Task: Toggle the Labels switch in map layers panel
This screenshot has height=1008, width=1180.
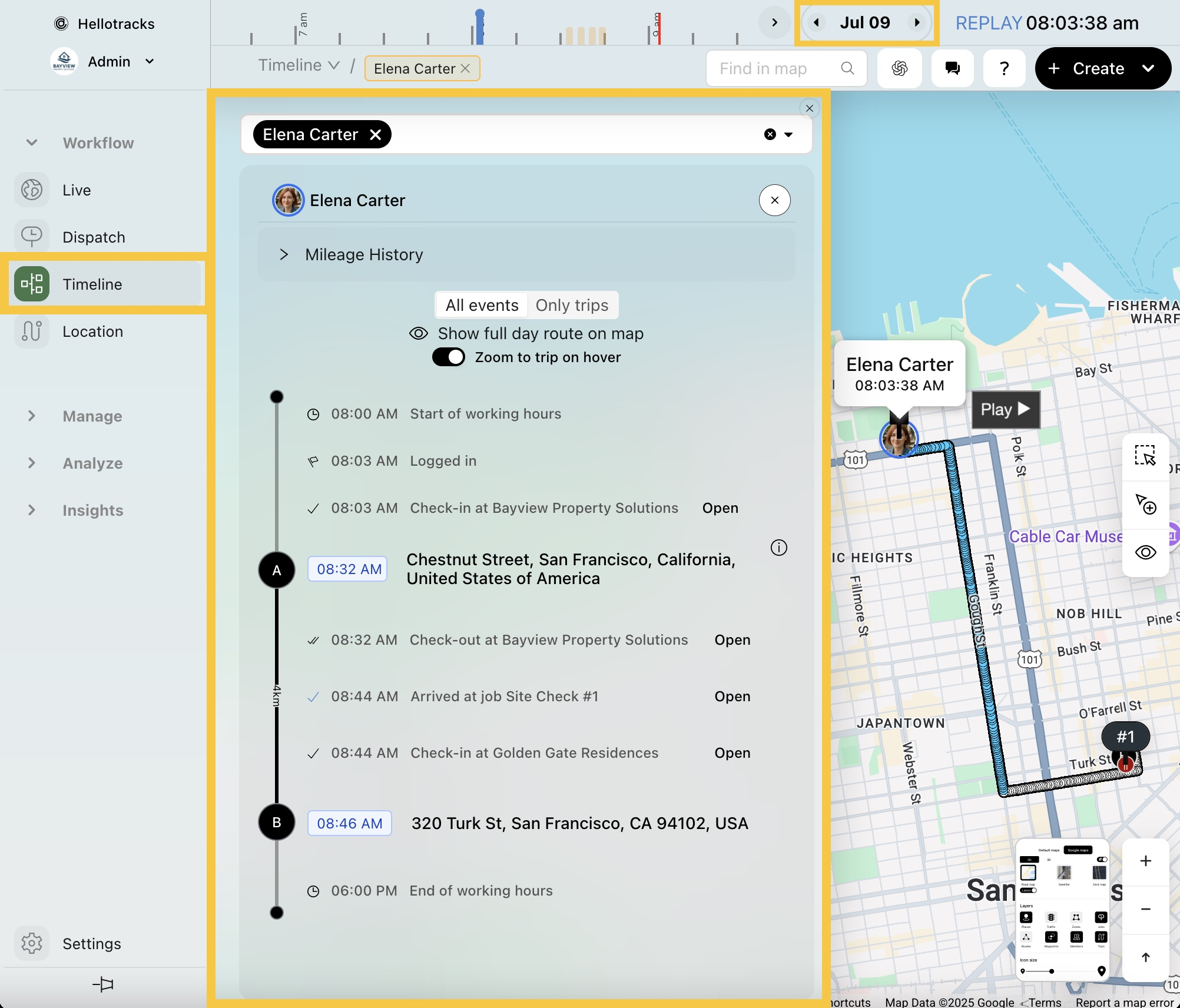Action: pyautogui.click(x=1028, y=890)
